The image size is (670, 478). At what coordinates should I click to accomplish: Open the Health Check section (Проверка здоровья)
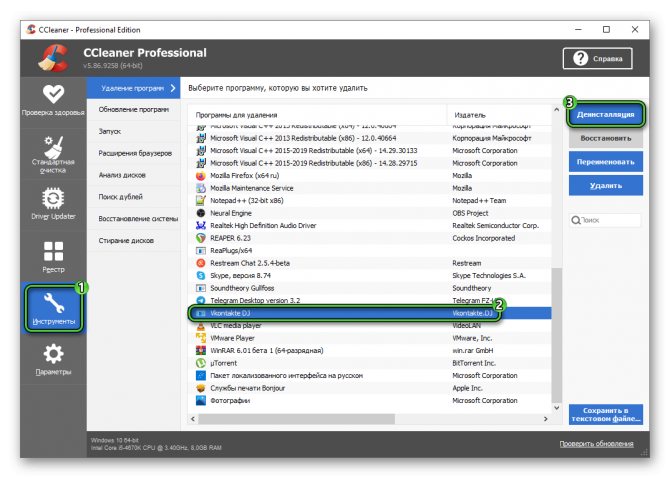point(53,100)
